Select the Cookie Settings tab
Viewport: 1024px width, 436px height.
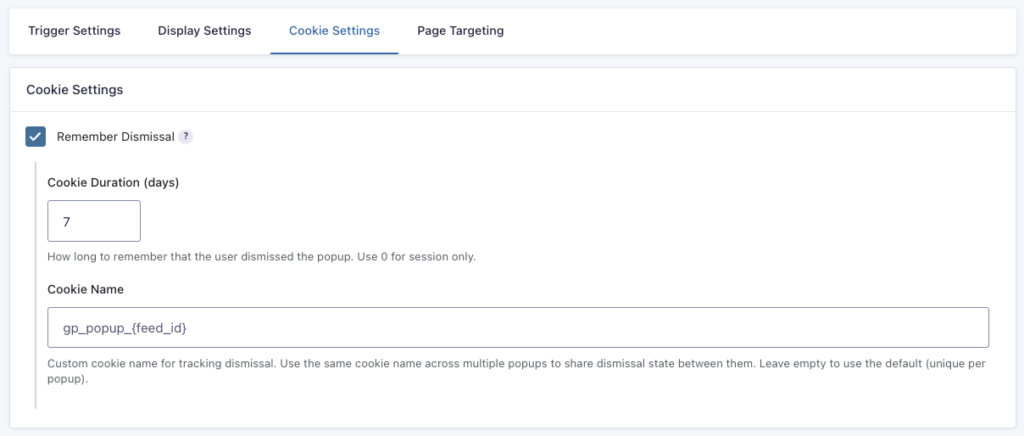(334, 31)
